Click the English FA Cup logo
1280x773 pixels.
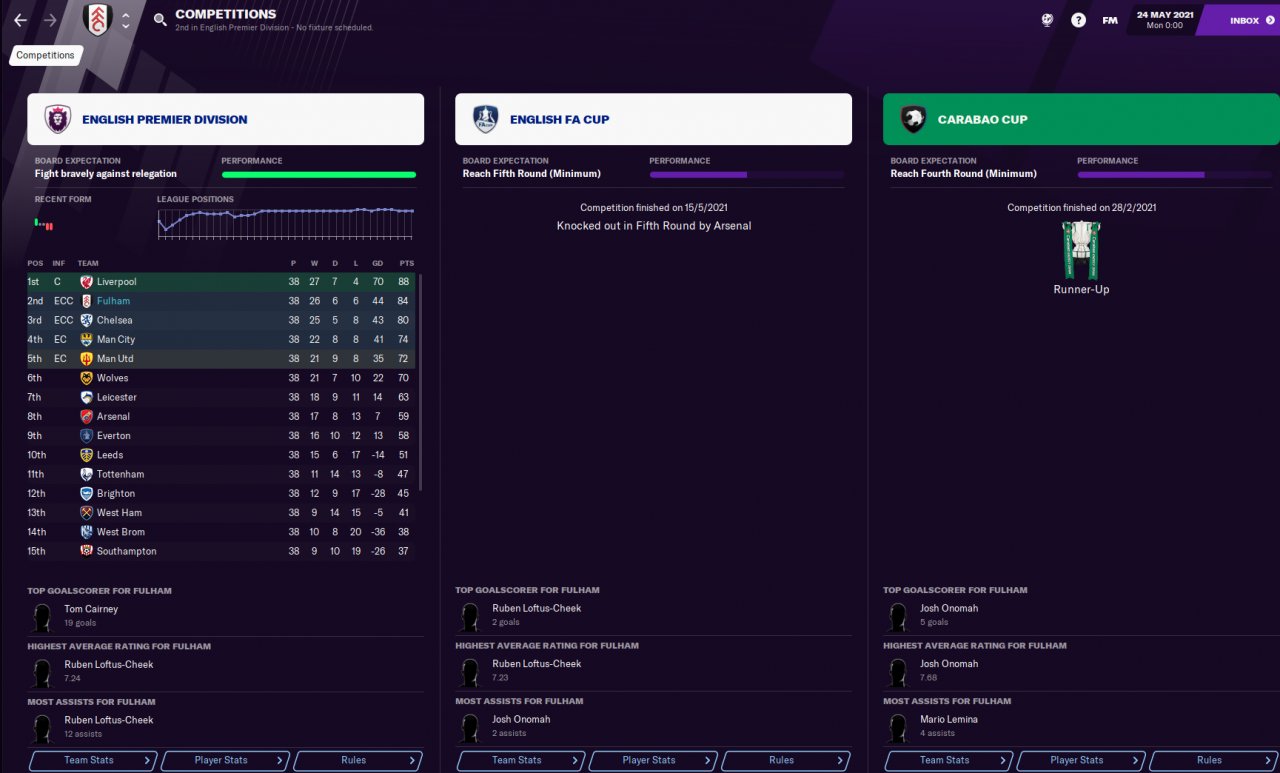click(x=486, y=120)
